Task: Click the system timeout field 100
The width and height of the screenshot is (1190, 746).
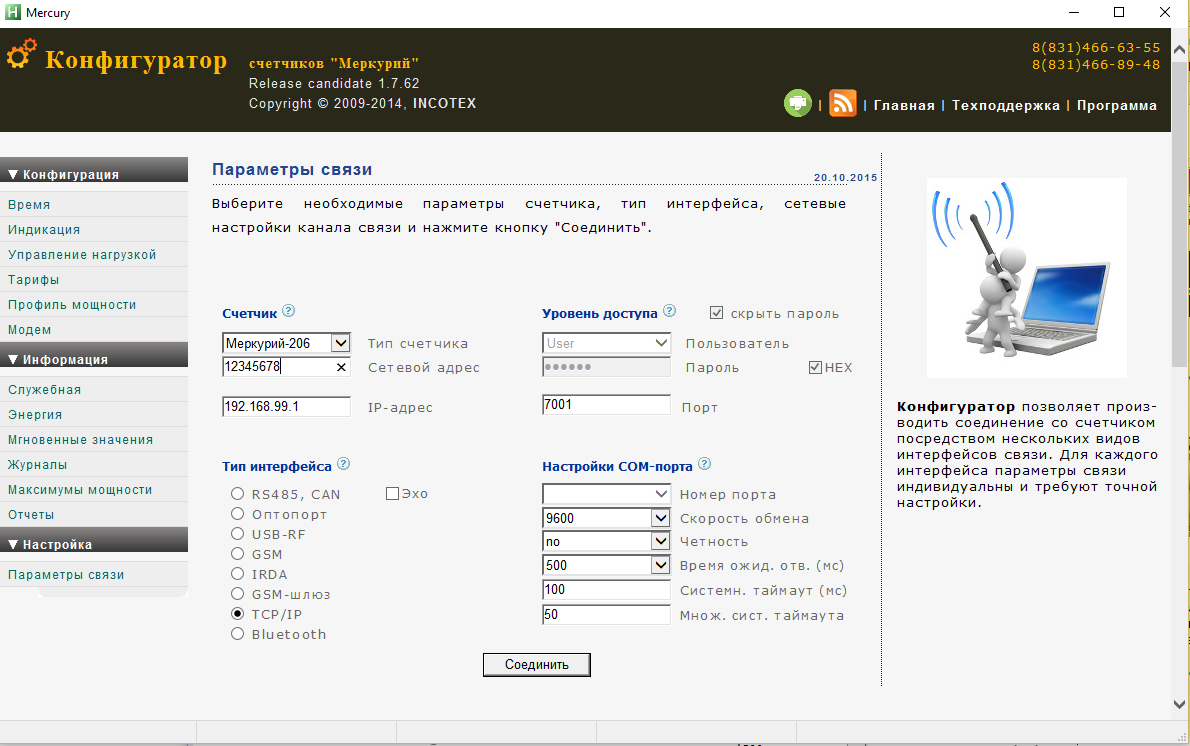Action: 606,590
